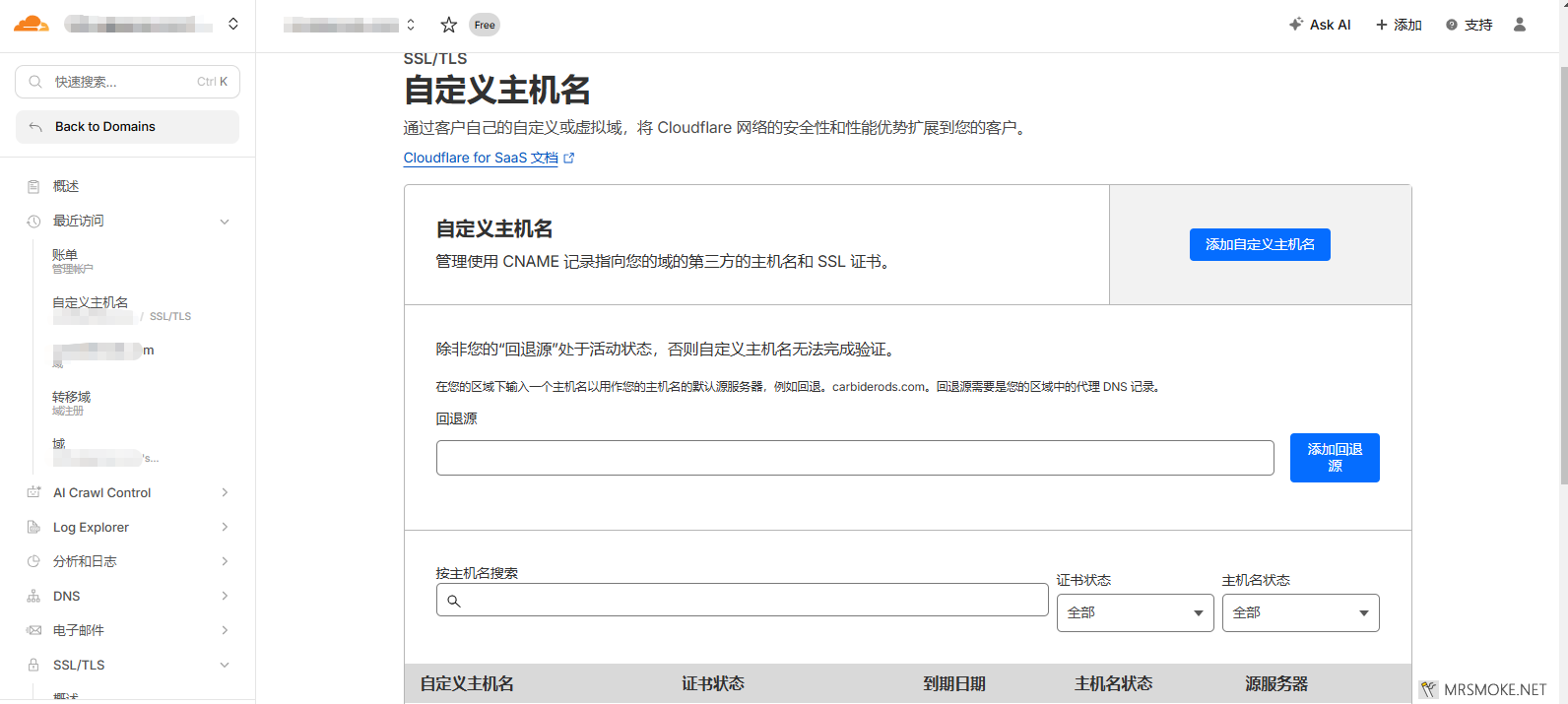Click the Cloudflare logo icon
The height and width of the screenshot is (704, 1568).
point(32,25)
